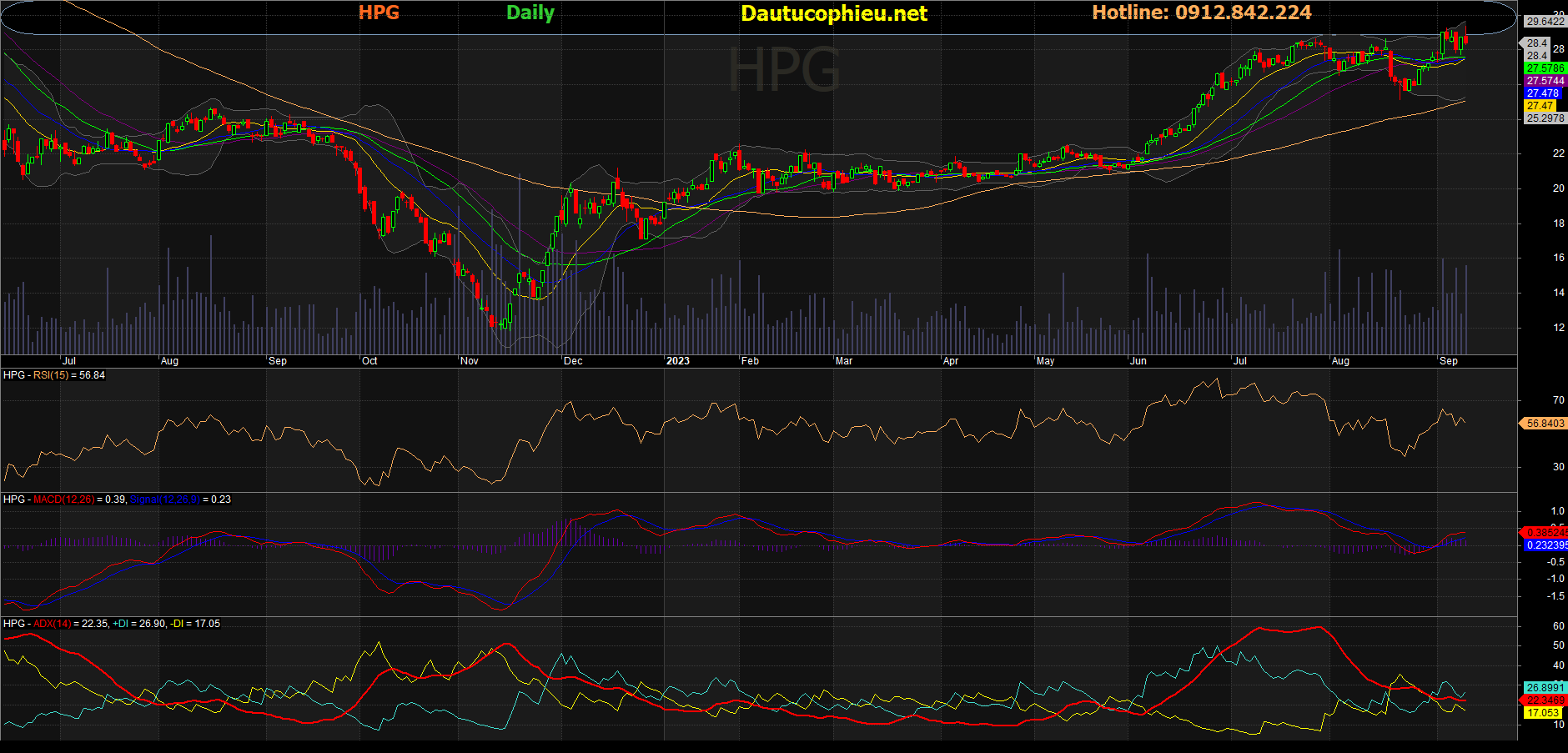1568x753 pixels.
Task: Click the Dautucophieu.net website title
Action: [x=833, y=13]
